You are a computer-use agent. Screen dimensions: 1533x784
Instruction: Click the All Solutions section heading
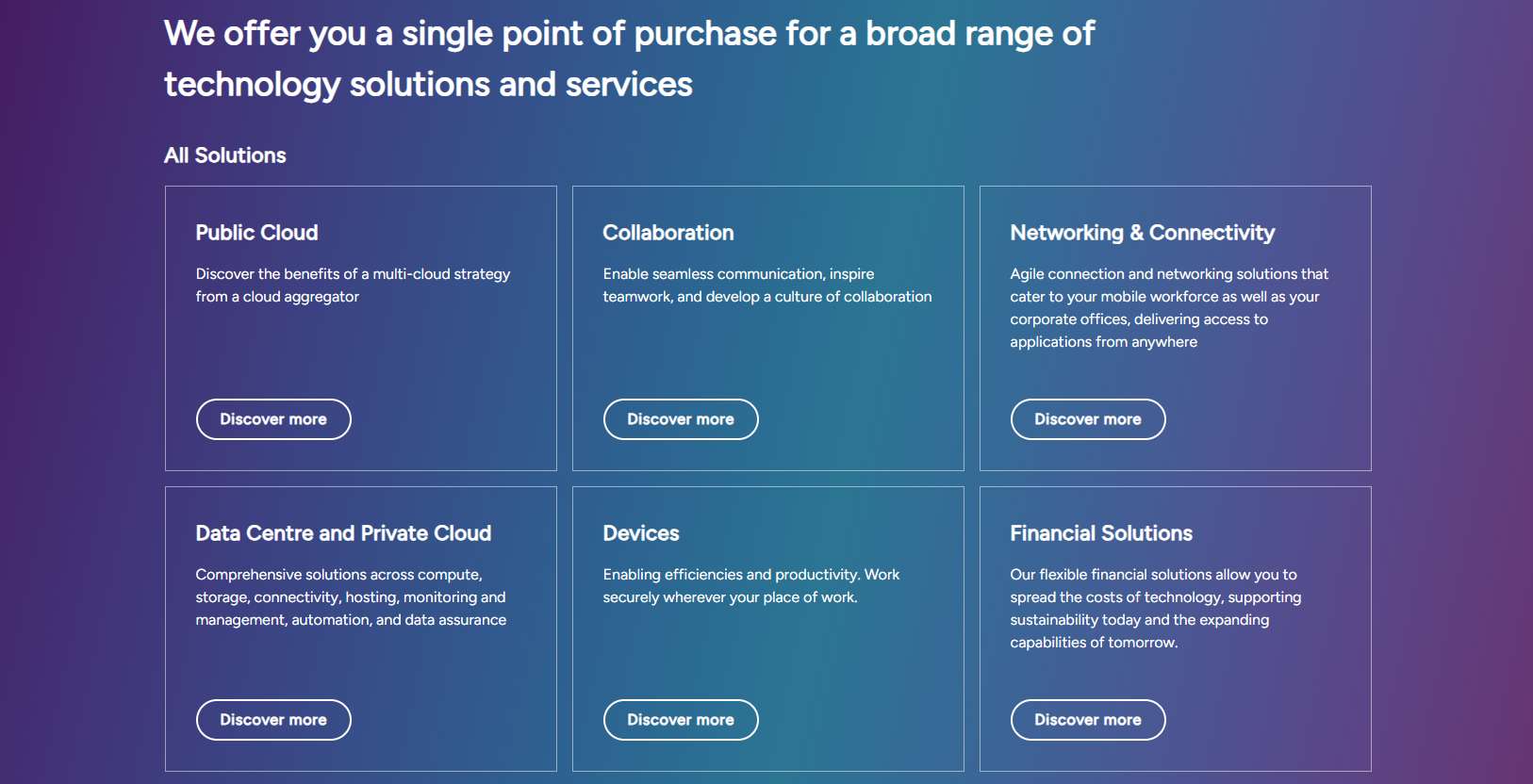tap(225, 155)
